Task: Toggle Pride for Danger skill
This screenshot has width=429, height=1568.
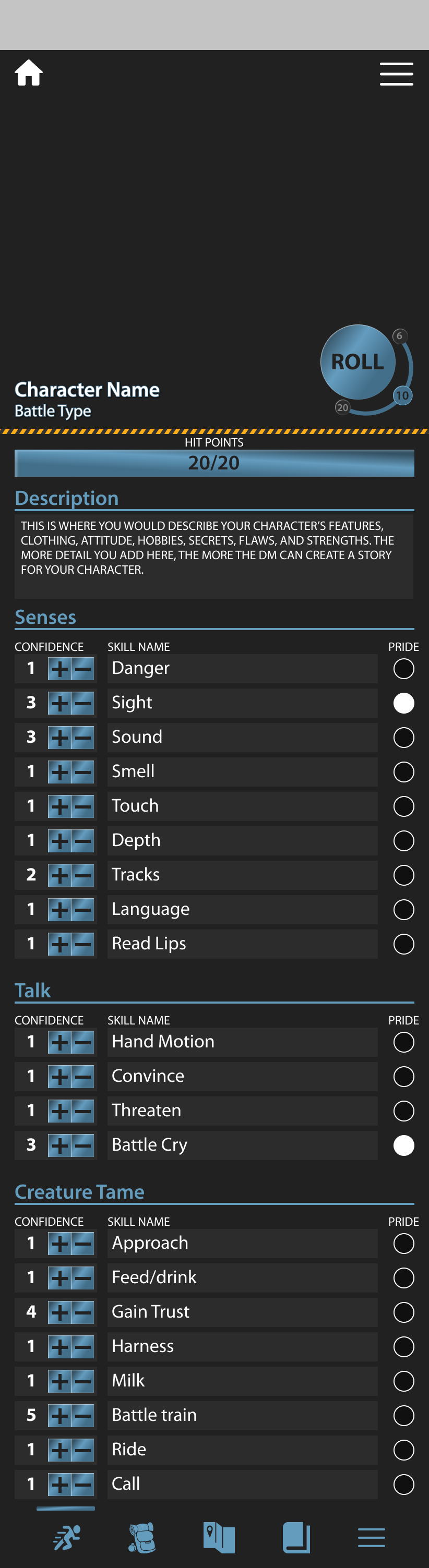Action: point(403,668)
